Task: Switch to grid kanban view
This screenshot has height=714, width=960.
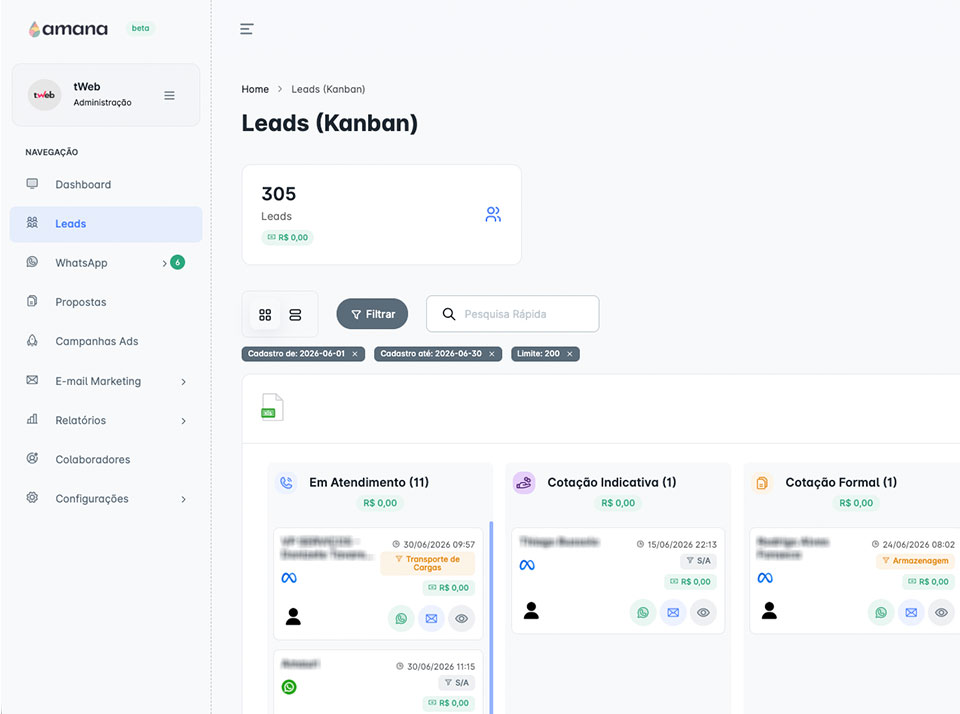Action: point(265,315)
